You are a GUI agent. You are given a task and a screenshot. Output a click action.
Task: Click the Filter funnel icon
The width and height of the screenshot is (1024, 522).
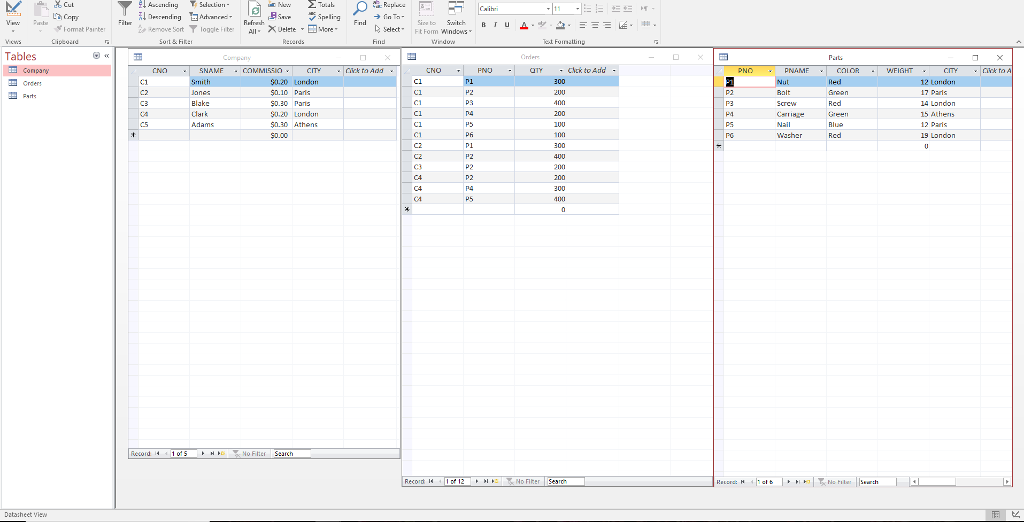125,11
